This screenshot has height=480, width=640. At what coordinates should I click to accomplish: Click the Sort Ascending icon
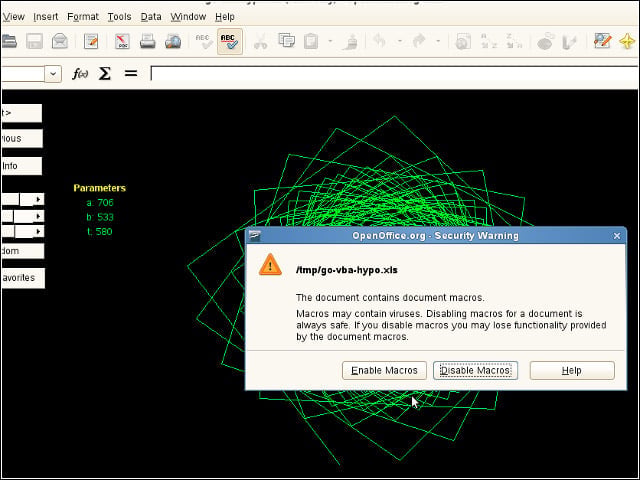[489, 41]
